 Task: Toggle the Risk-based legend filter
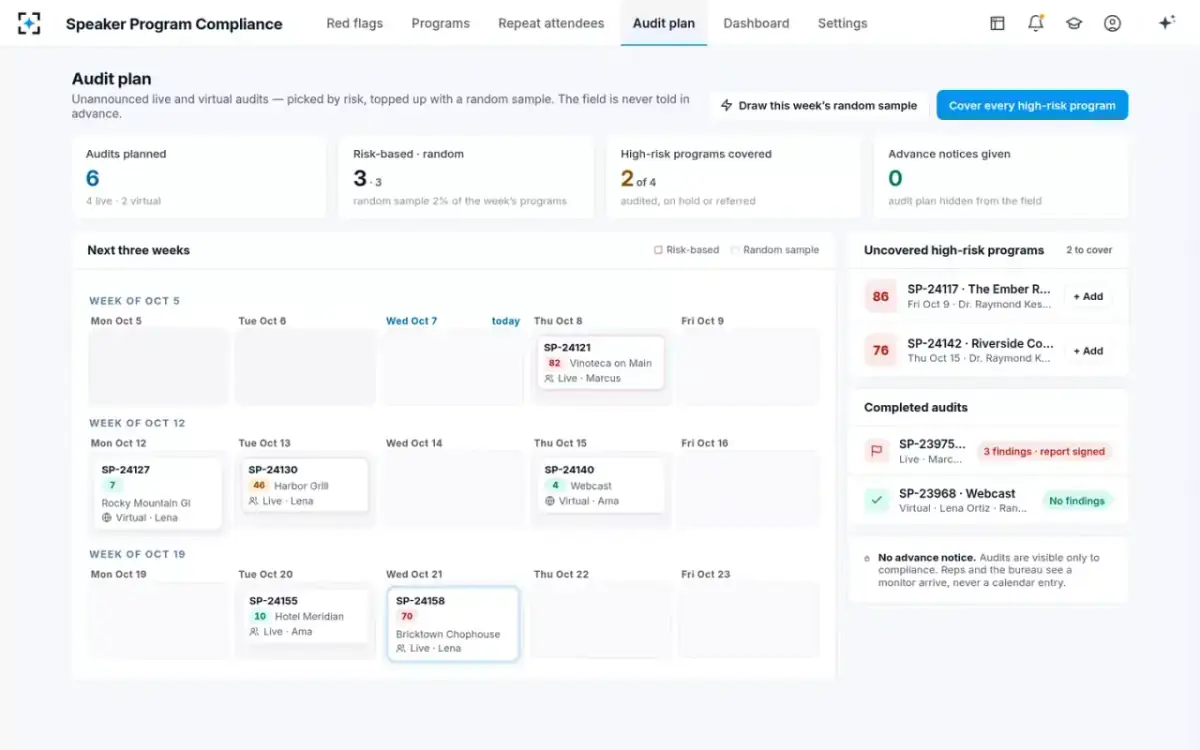pyautogui.click(x=686, y=250)
